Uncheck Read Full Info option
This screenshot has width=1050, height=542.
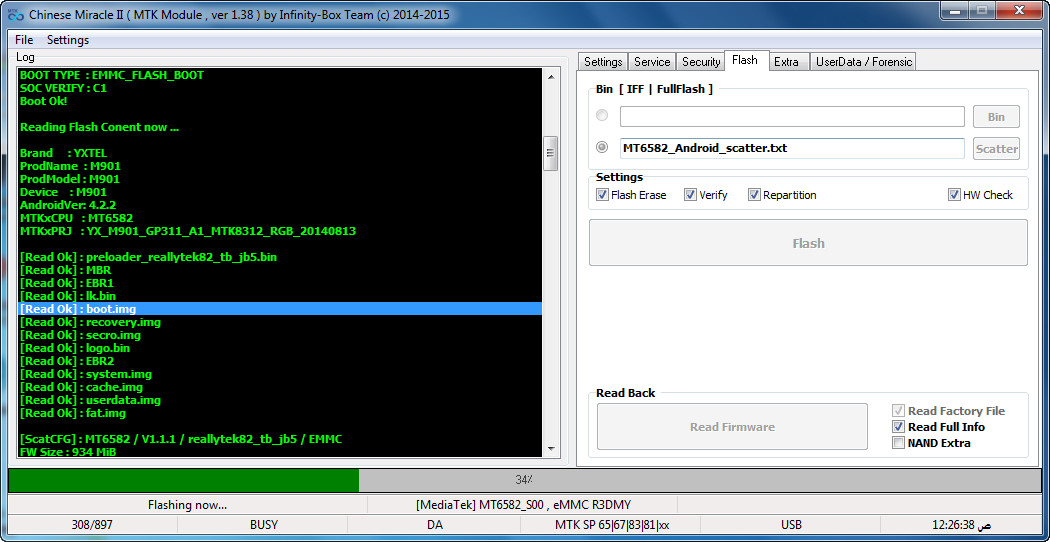(x=898, y=427)
